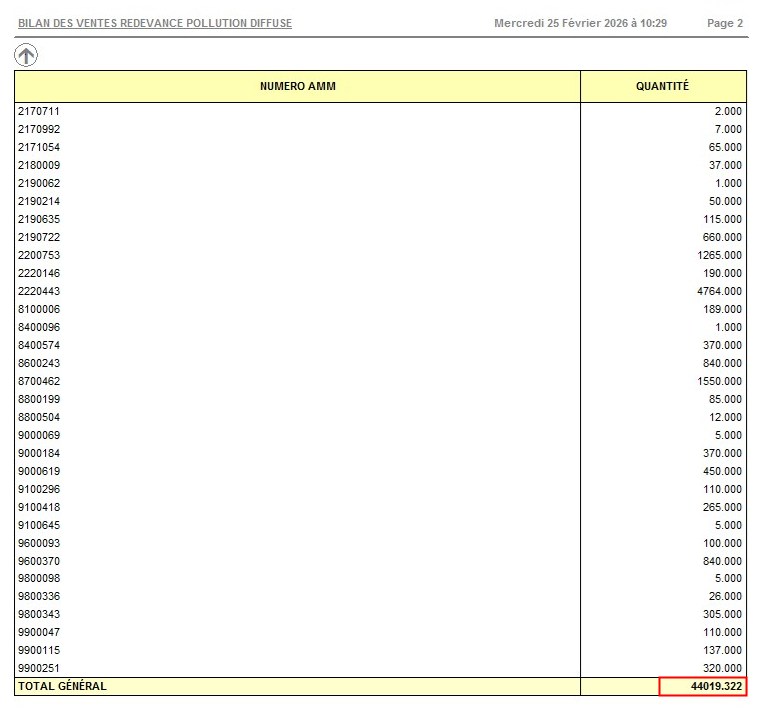Open the Bilan des ventes redevance title link

tap(155, 23)
